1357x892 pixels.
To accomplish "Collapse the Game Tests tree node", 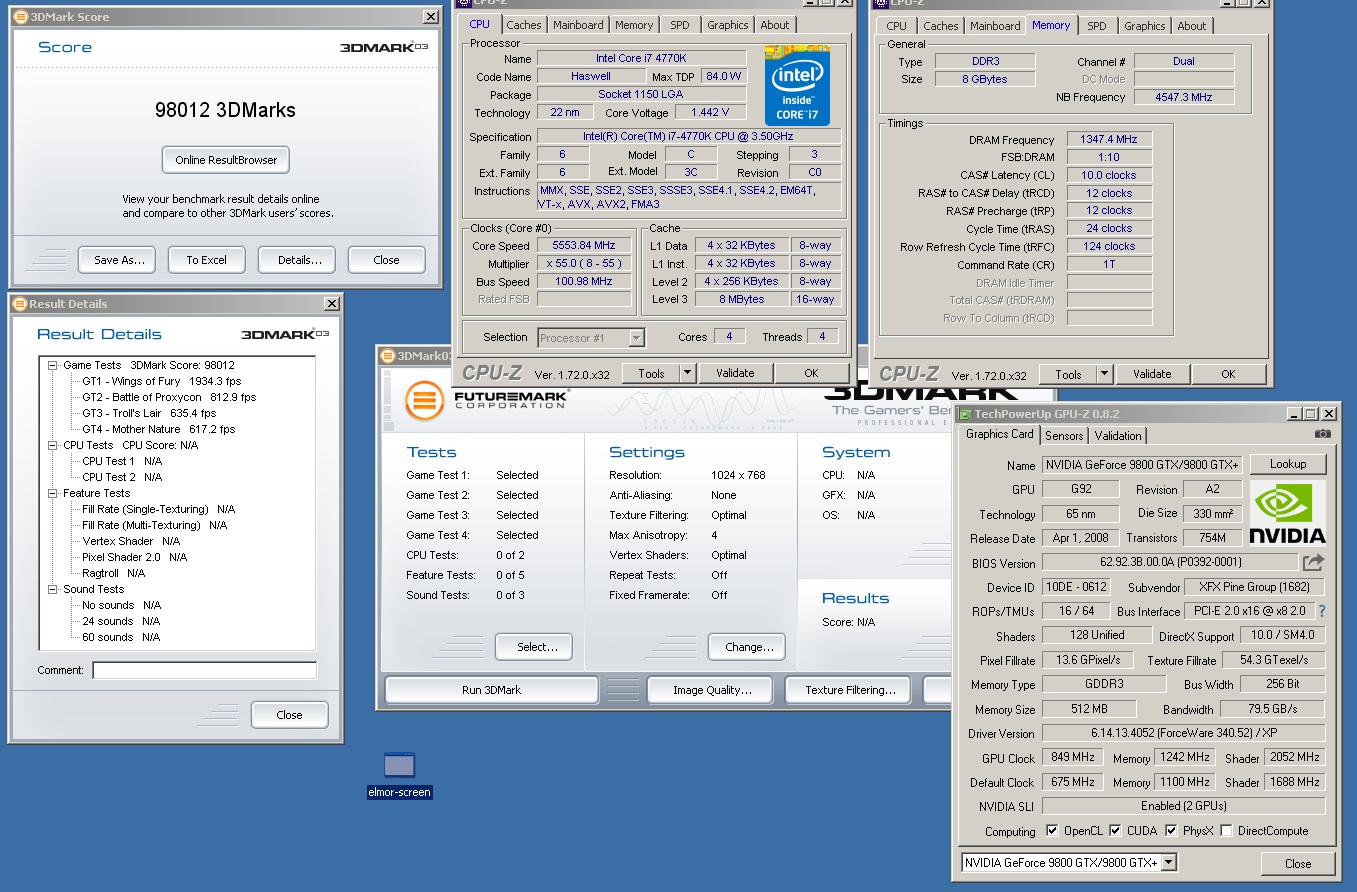I will pyautogui.click(x=52, y=365).
